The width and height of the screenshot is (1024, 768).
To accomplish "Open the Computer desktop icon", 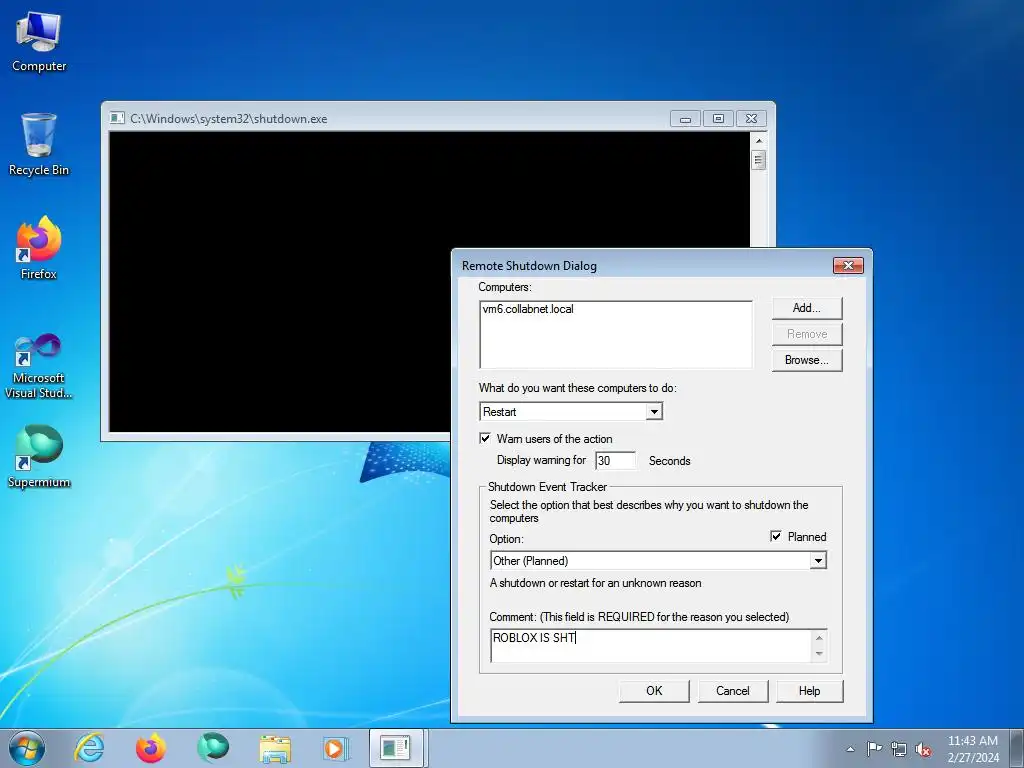I will (39, 42).
